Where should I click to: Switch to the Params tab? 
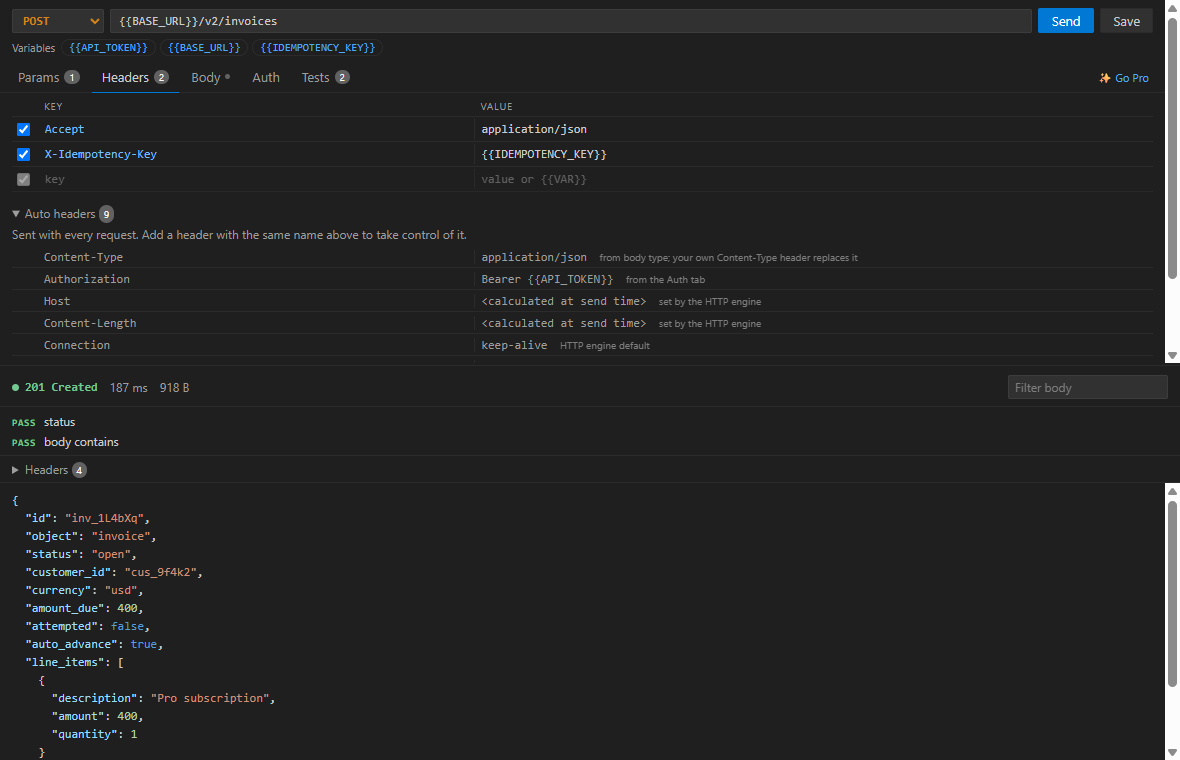pos(48,78)
